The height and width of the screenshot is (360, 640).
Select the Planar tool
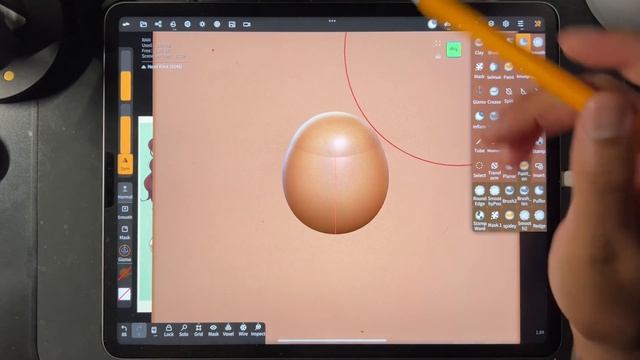pyautogui.click(x=509, y=170)
